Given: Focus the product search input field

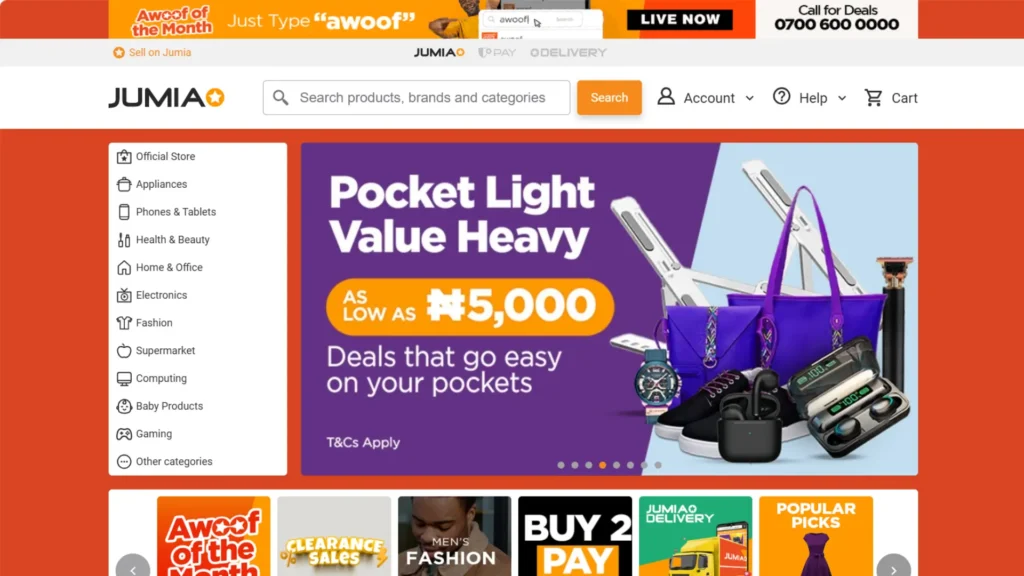Looking at the screenshot, I should [417, 97].
